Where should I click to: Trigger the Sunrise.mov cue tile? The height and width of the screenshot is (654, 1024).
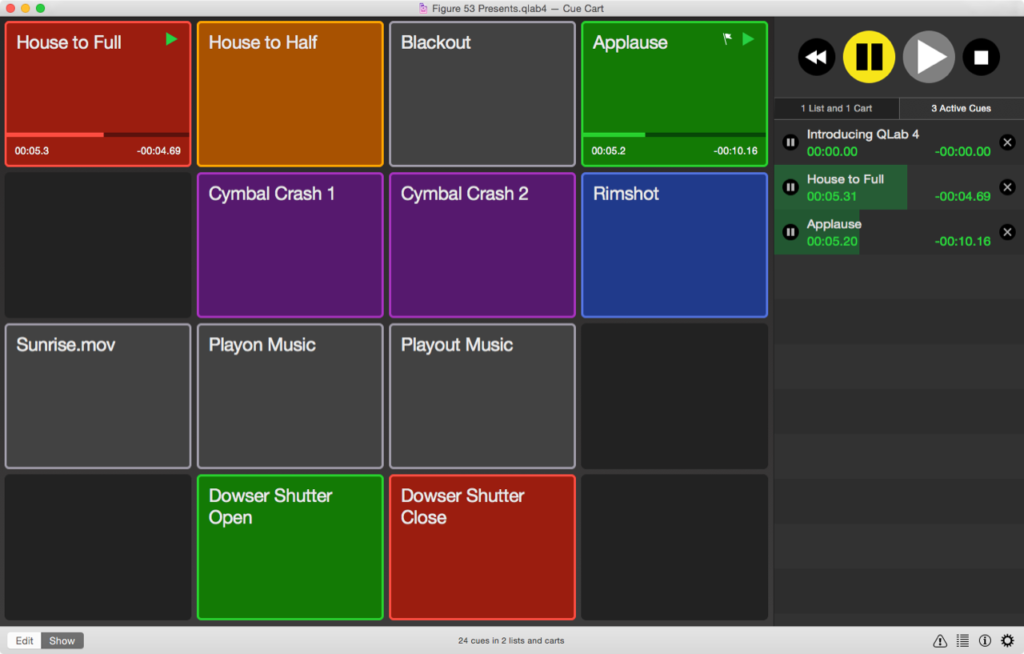tap(98, 396)
